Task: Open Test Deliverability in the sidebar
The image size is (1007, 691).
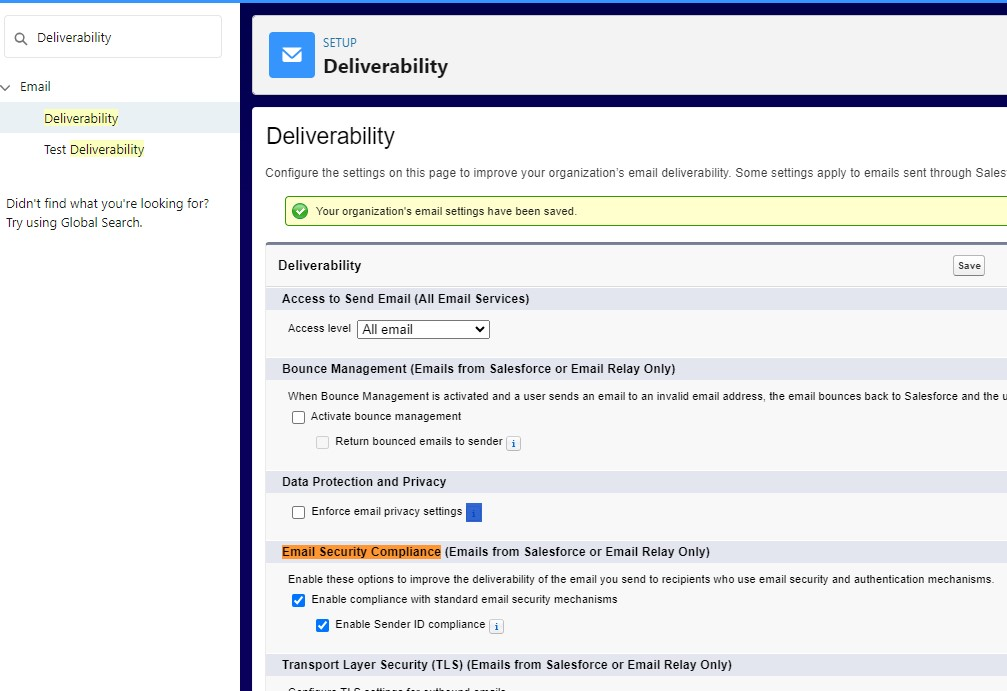Action: [x=94, y=150]
